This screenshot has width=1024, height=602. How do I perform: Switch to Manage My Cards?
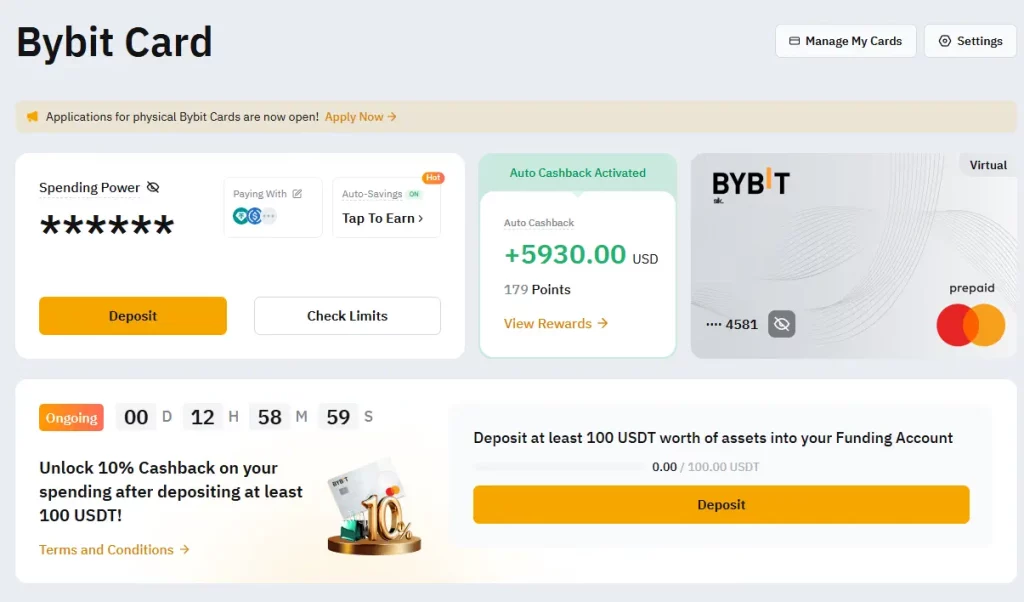point(845,41)
